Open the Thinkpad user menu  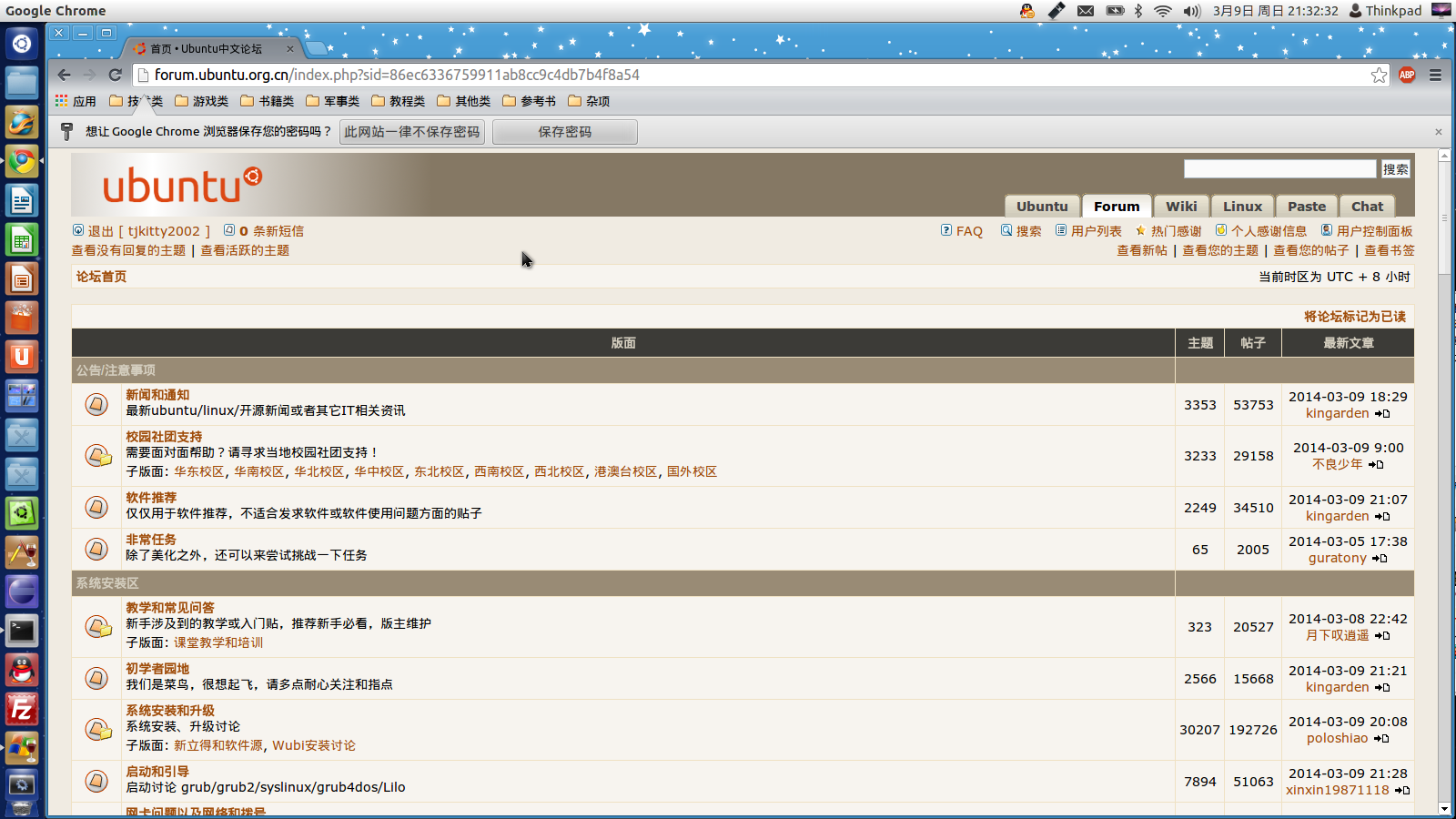[x=1385, y=11]
